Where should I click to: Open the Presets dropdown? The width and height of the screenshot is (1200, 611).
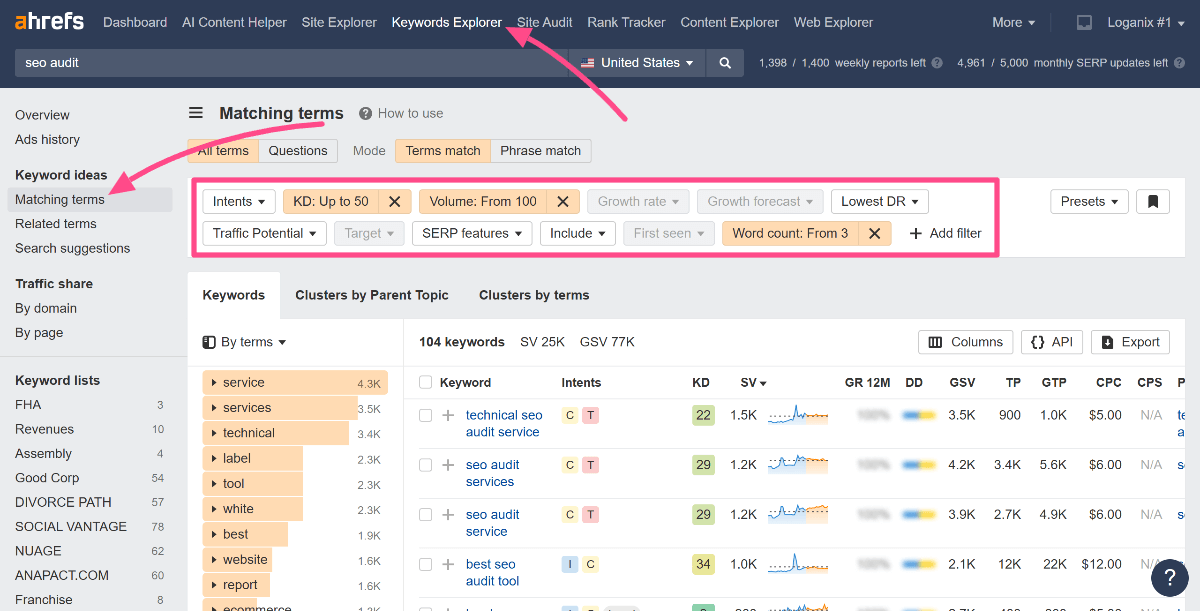pos(1089,201)
